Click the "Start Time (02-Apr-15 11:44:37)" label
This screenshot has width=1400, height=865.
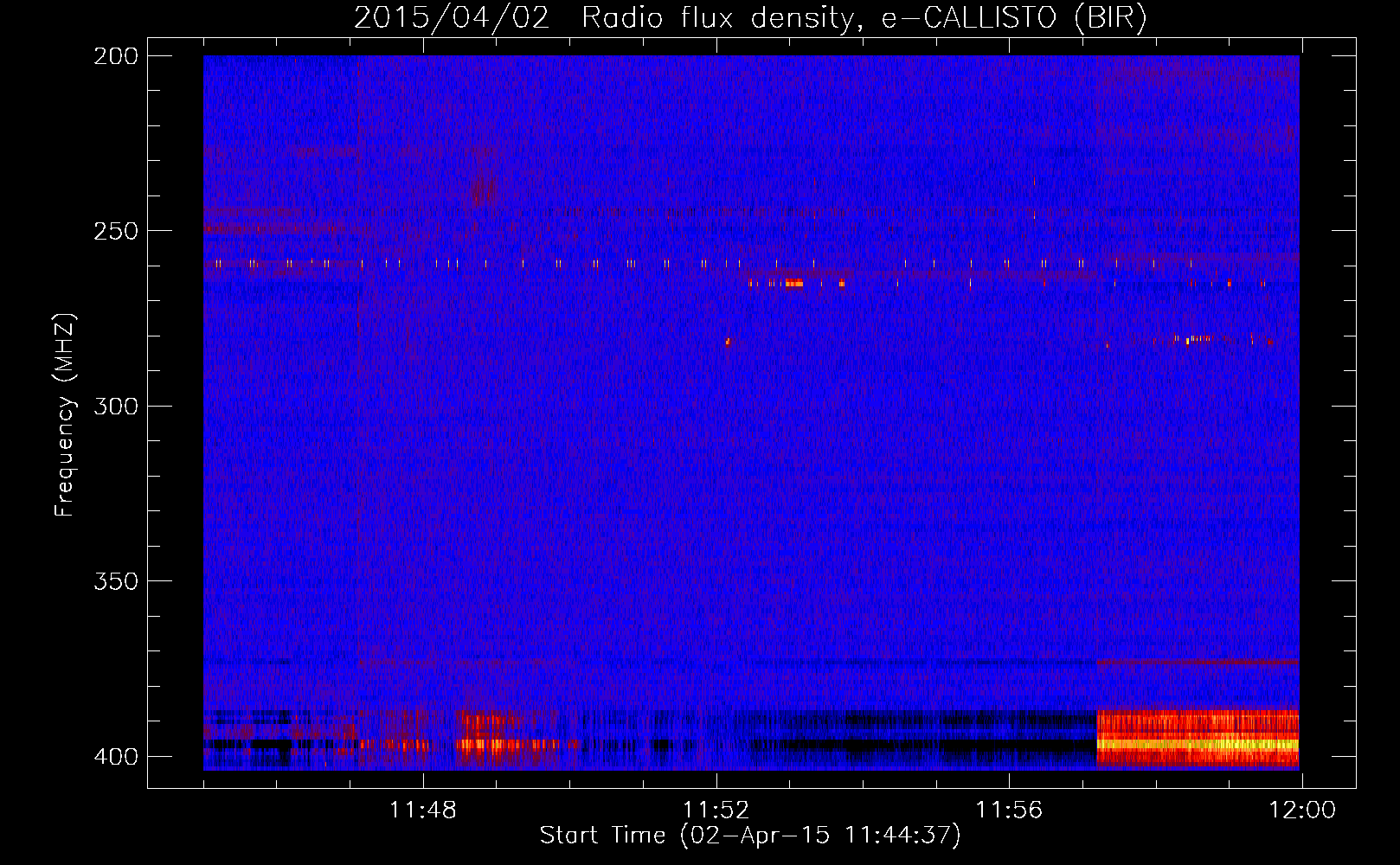pos(750,836)
